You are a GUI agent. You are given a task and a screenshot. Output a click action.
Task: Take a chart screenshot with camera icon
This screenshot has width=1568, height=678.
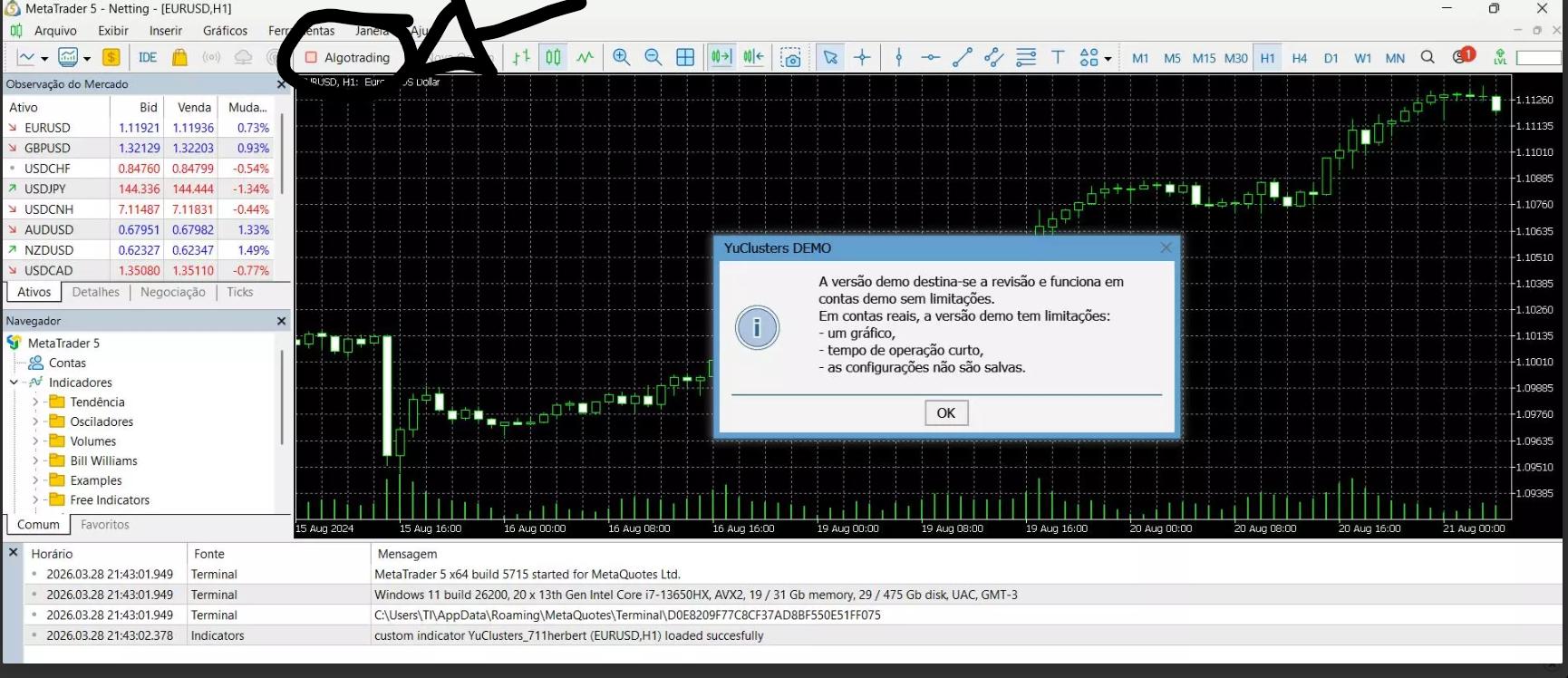click(x=791, y=57)
